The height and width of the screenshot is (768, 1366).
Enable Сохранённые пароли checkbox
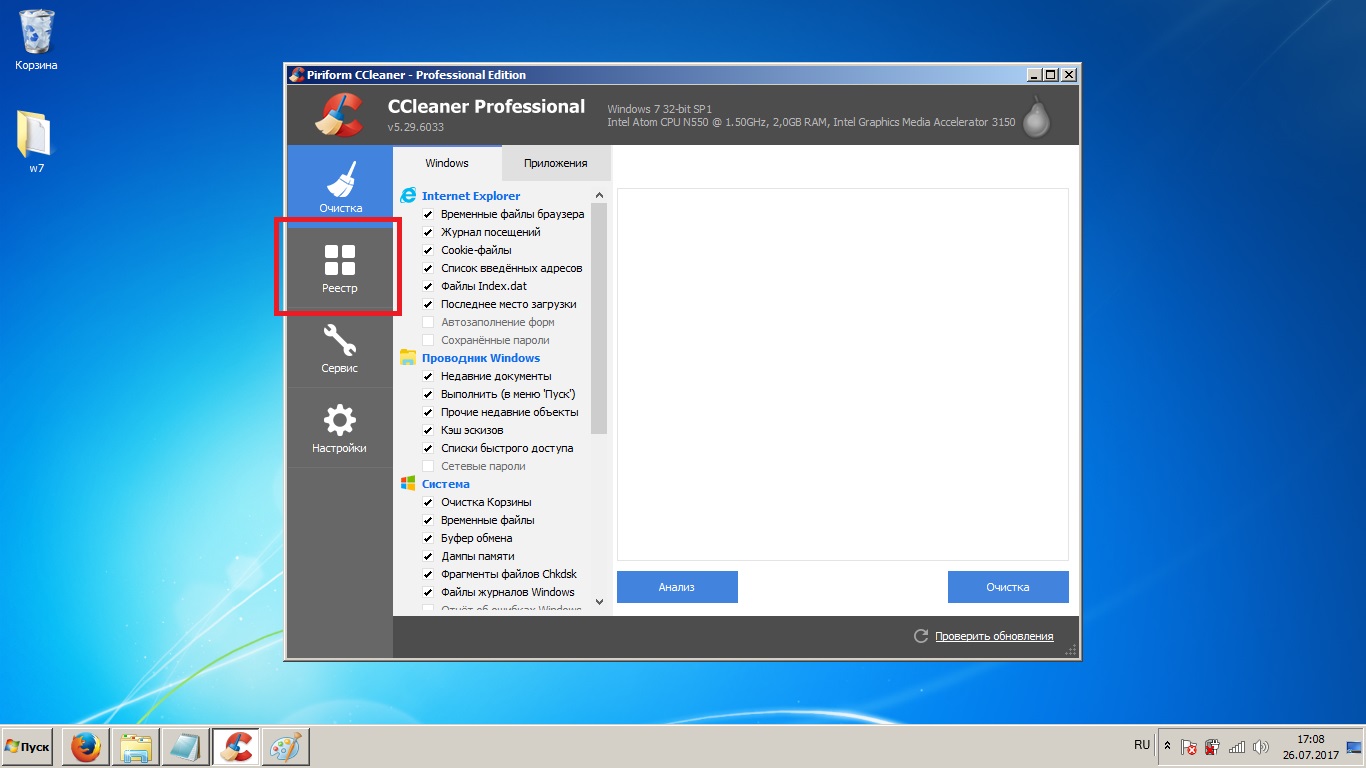[428, 340]
